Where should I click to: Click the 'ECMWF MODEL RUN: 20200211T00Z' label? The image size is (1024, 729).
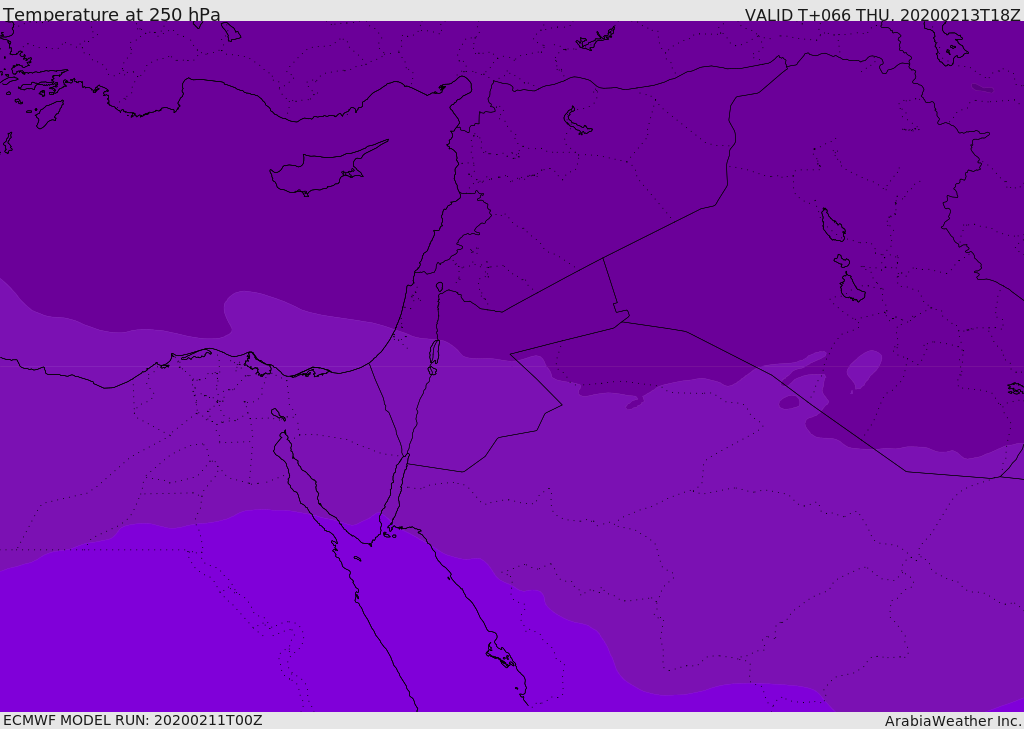[133, 720]
